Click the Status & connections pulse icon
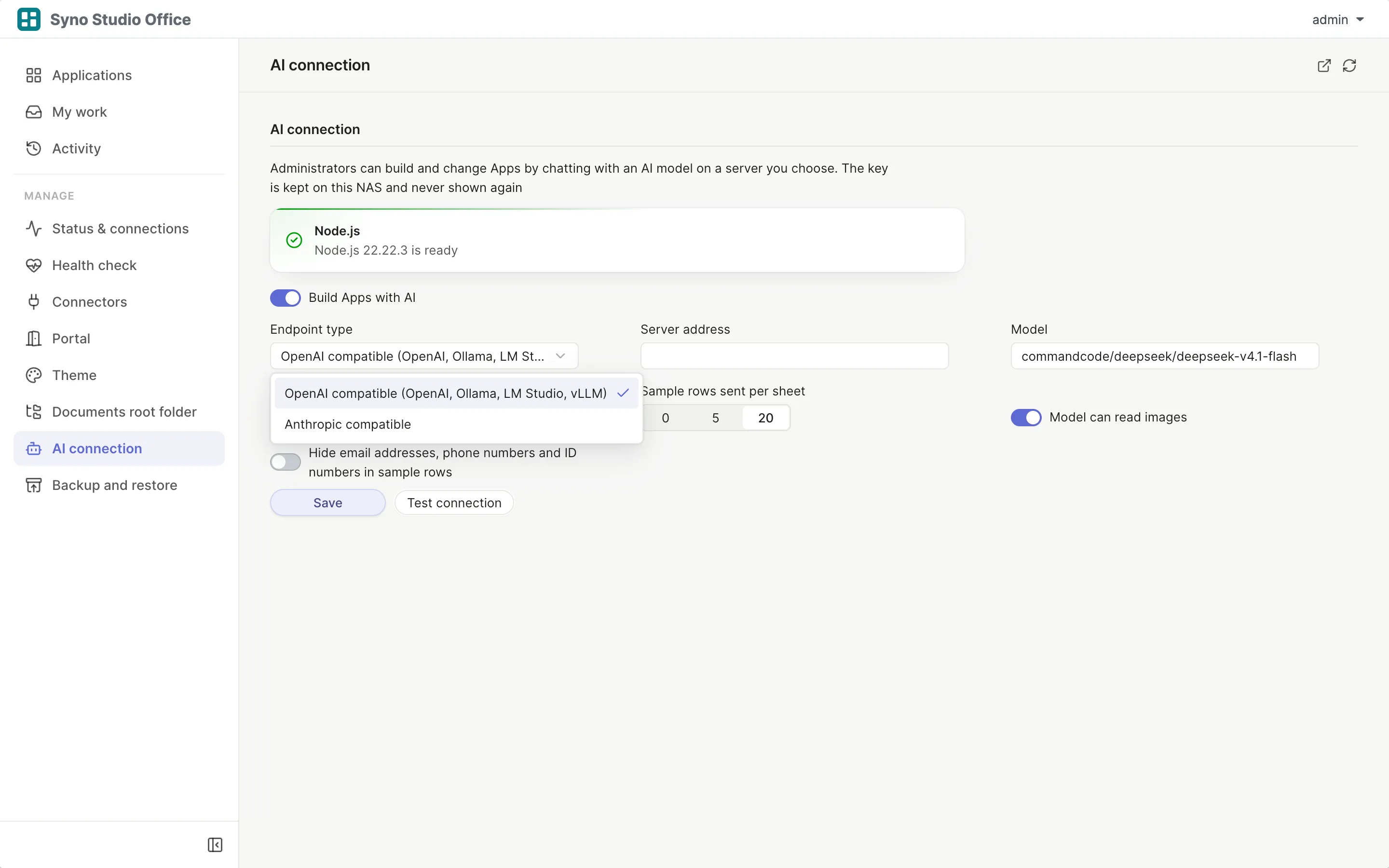 pyautogui.click(x=34, y=229)
